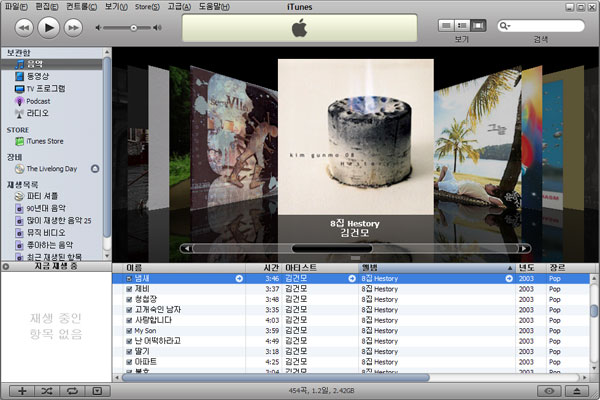Screen dimensions: 600x400
Task: Open the 고급 menu
Action: (x=179, y=7)
